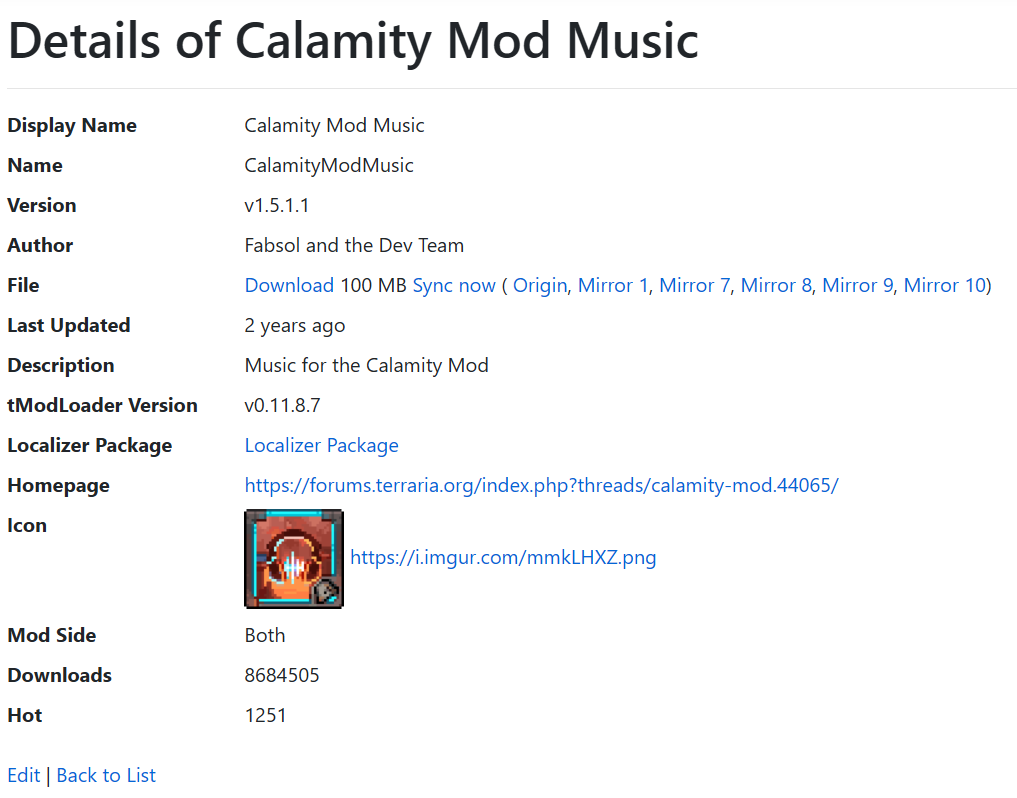Image resolution: width=1017 pixels, height=798 pixels.
Task: Click the downloads count 8684505
Action: 282,676
